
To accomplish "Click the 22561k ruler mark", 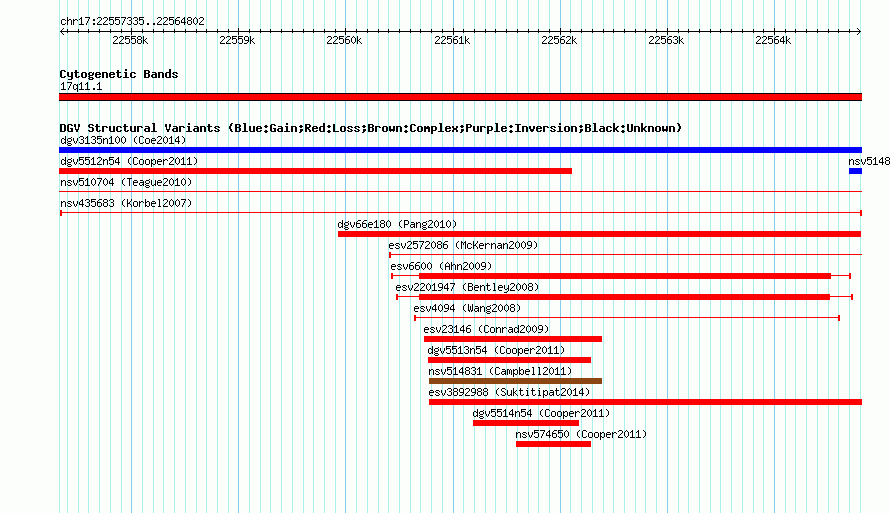I will (x=452, y=40).
